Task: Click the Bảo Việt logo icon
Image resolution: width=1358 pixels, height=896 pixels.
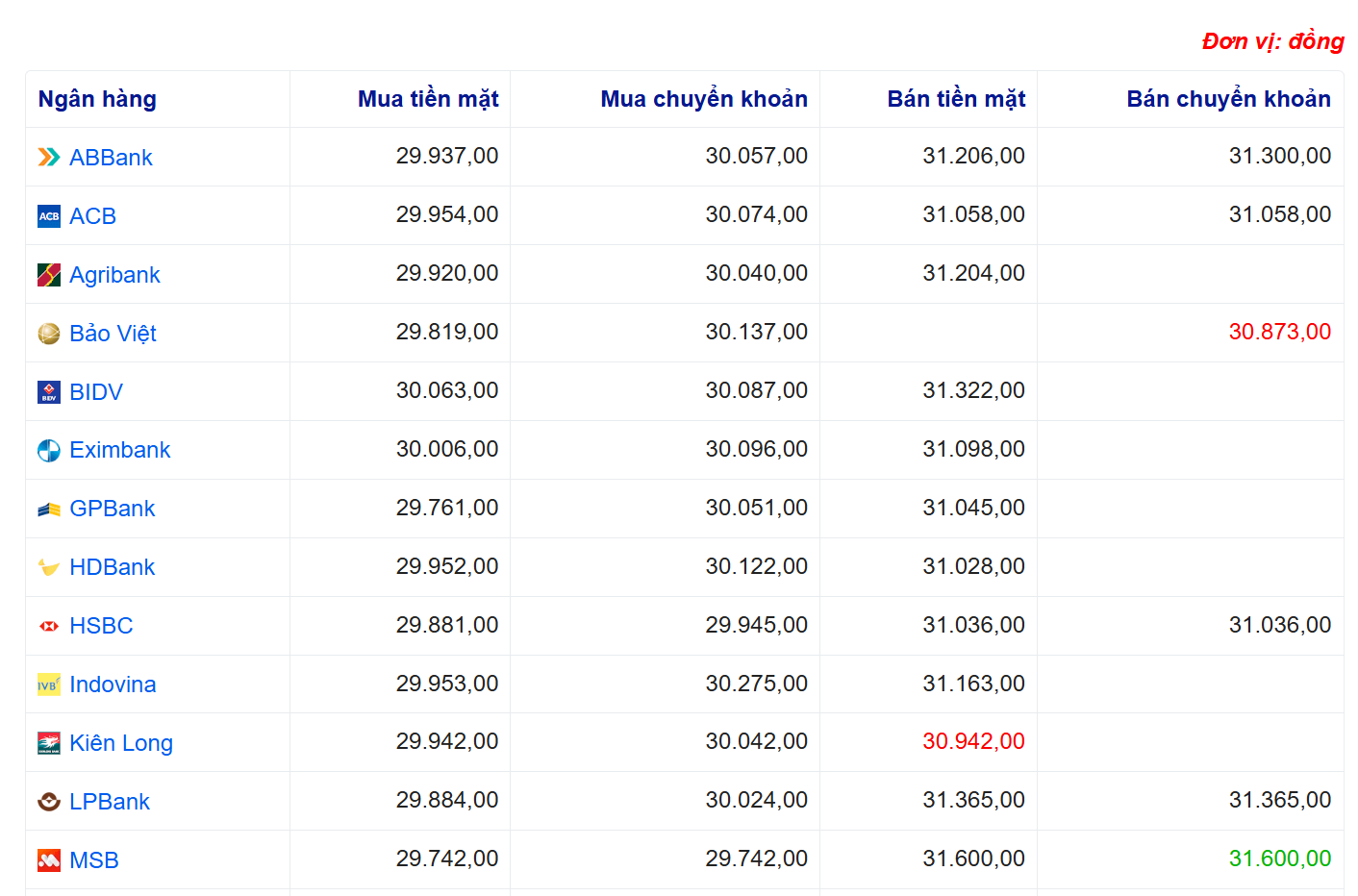Action: 49,334
